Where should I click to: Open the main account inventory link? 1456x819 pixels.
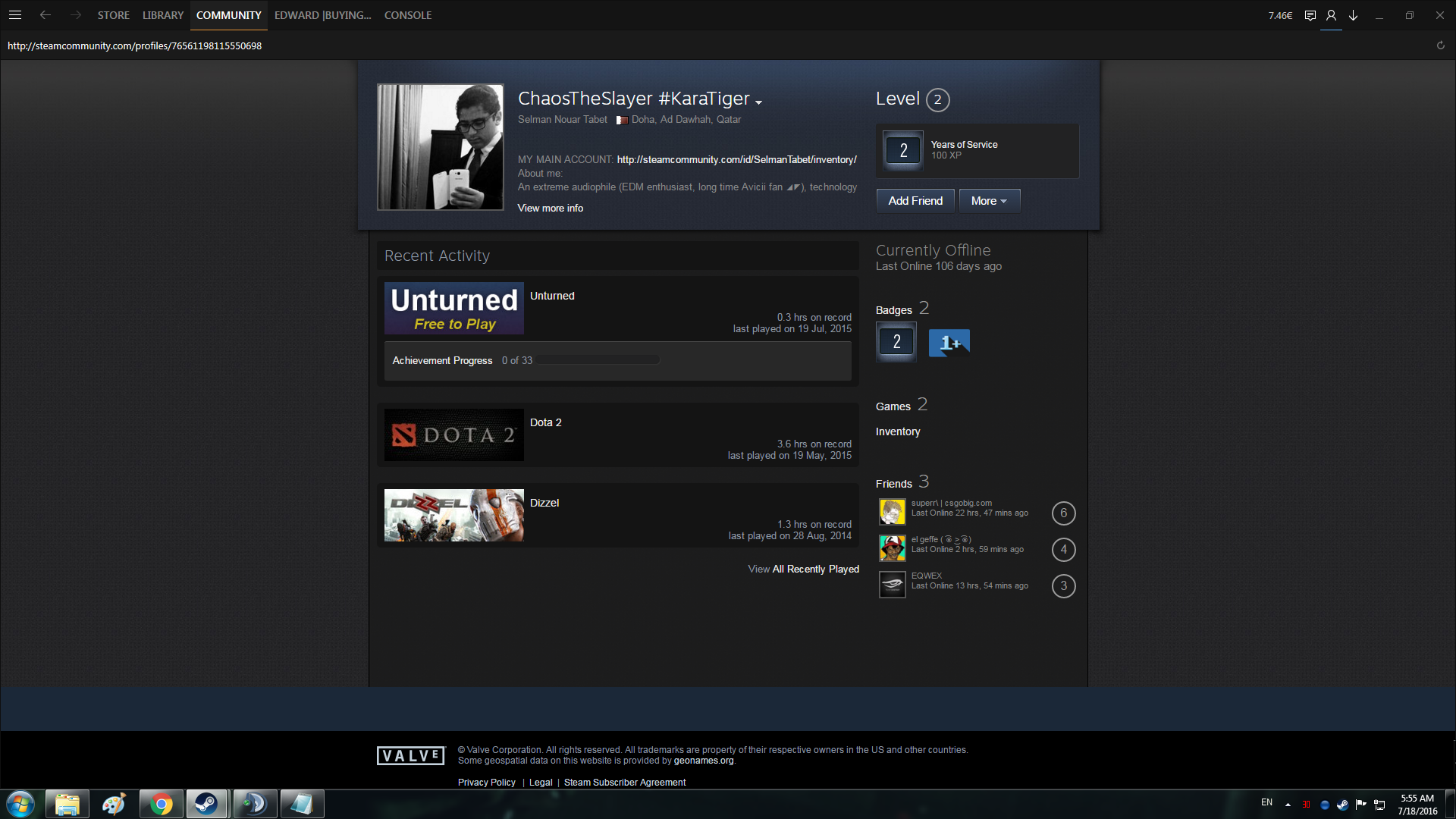pyautogui.click(x=736, y=159)
